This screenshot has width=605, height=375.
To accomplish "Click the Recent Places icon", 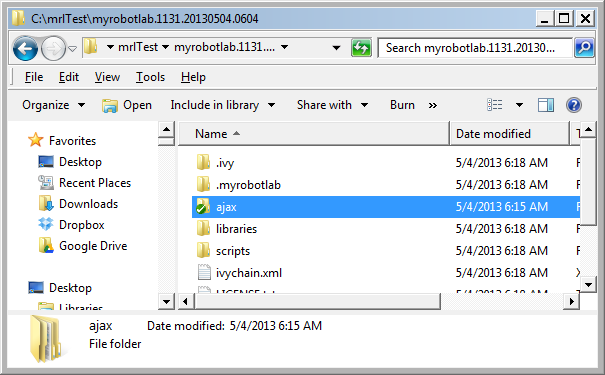I will [x=46, y=182].
